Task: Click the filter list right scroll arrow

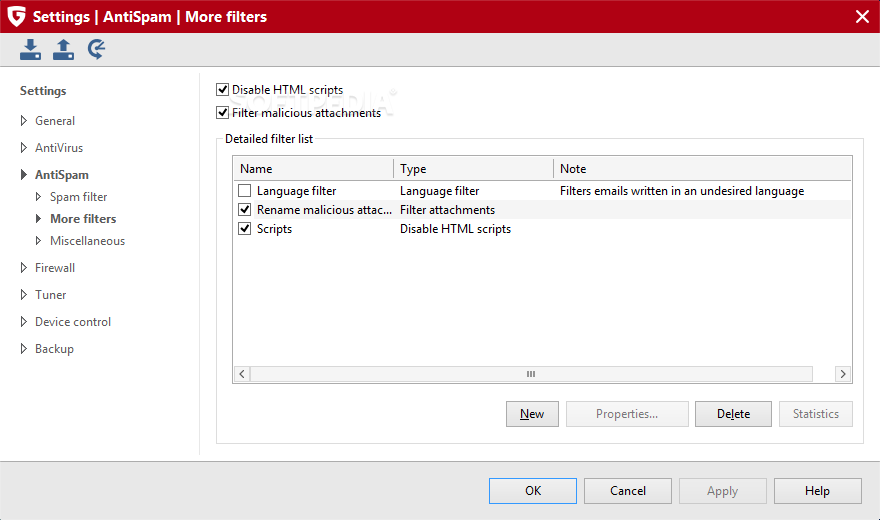Action: (842, 374)
